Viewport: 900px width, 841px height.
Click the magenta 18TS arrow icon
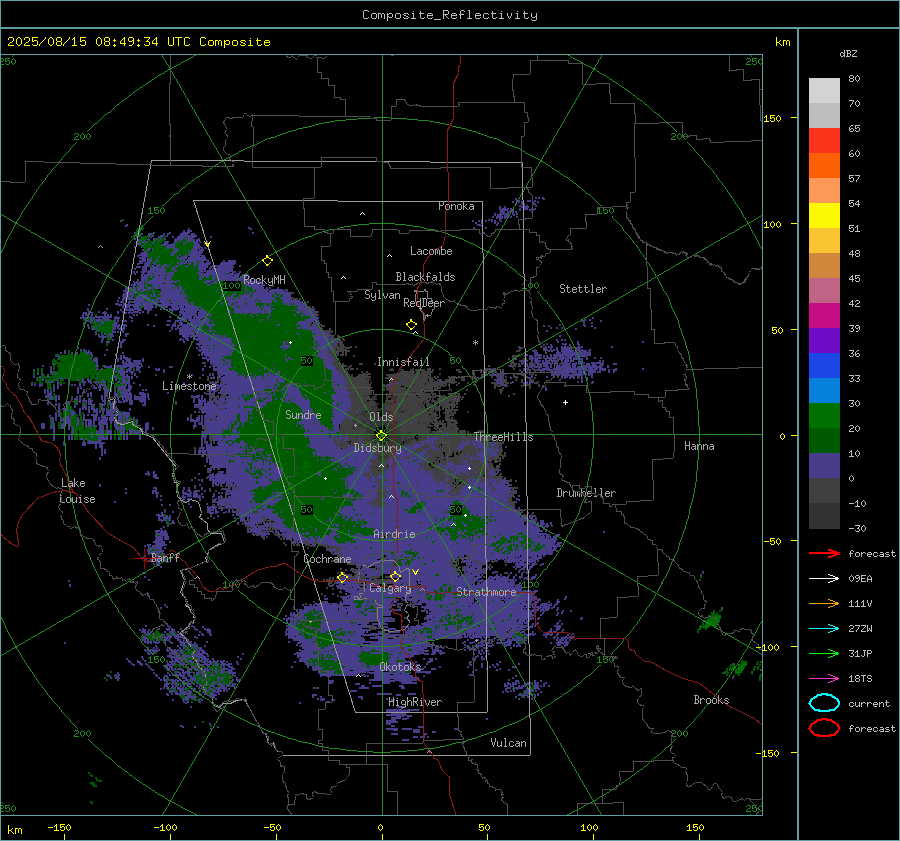coord(824,678)
